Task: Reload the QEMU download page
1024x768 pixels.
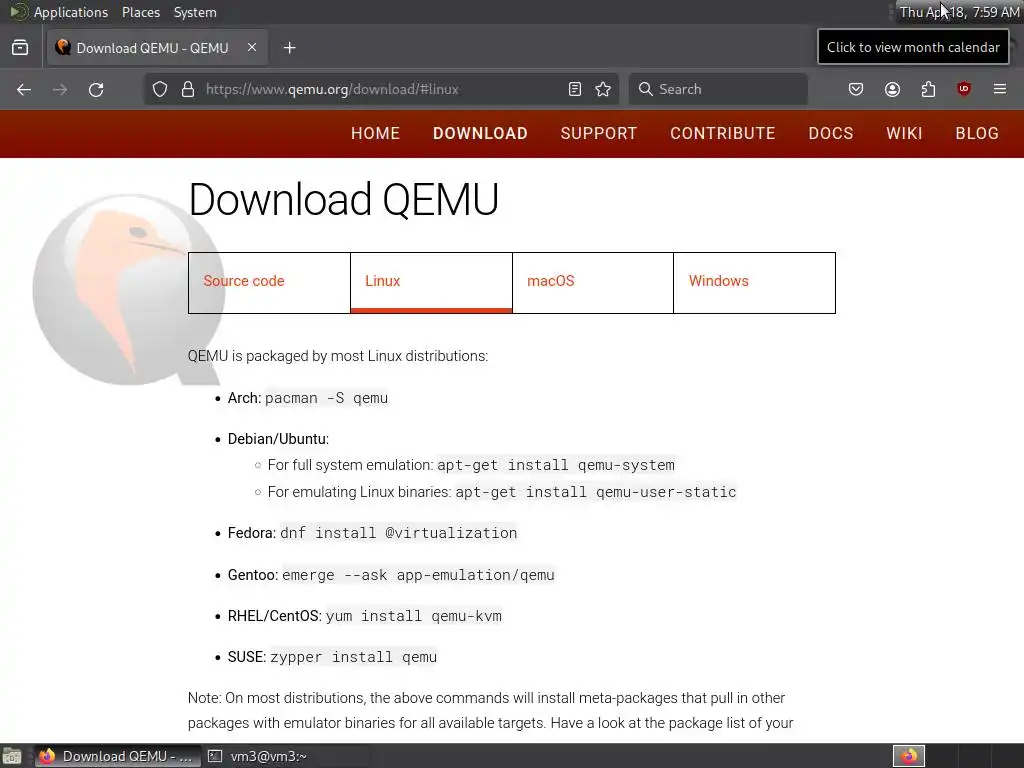Action: coord(96,89)
